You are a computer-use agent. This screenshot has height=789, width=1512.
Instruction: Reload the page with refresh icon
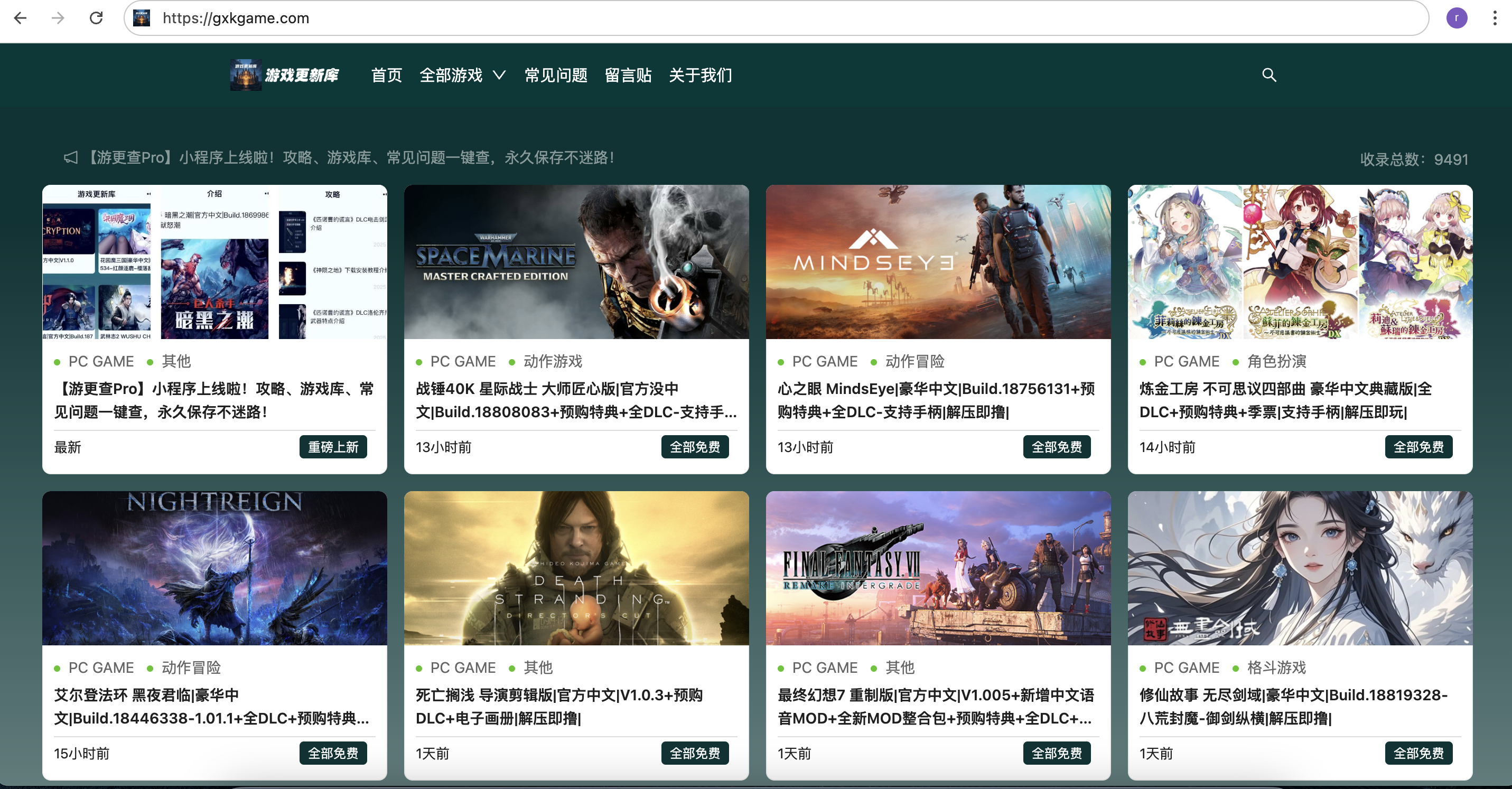click(x=96, y=18)
